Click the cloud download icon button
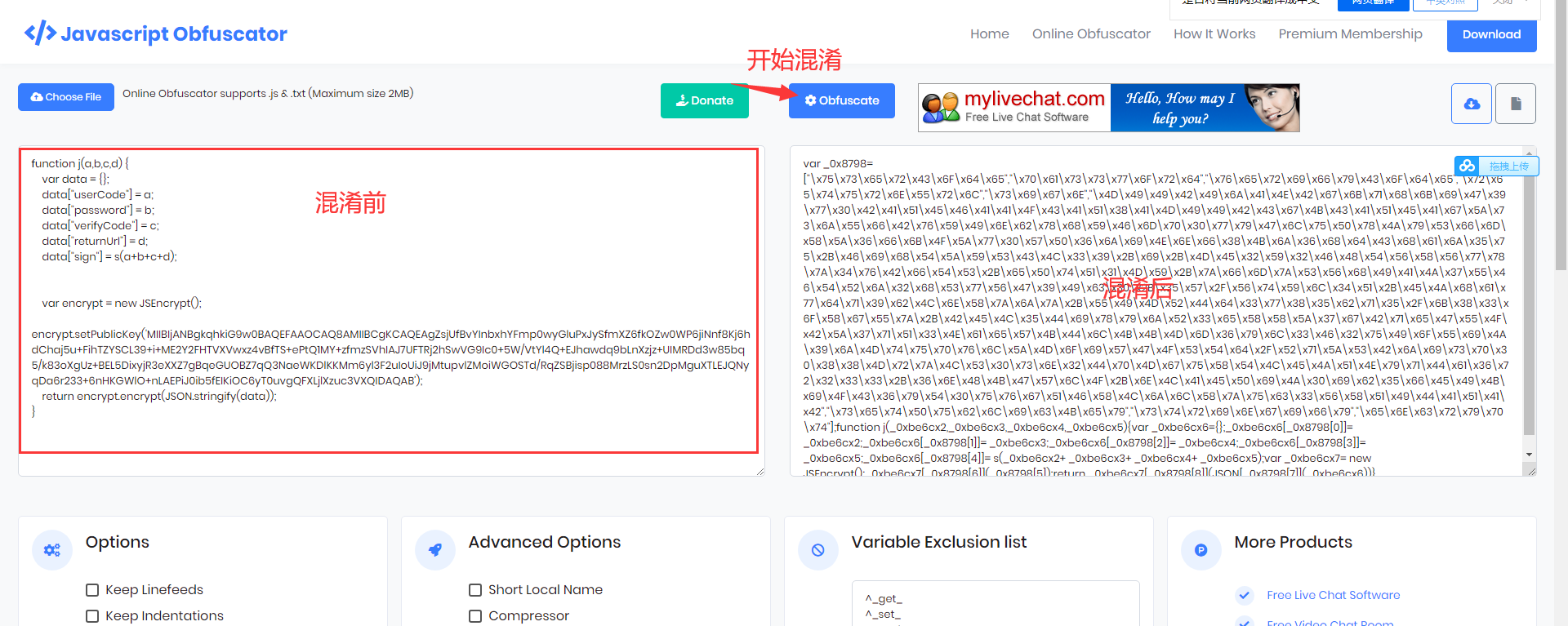Image resolution: width=1568 pixels, height=626 pixels. [x=1472, y=104]
